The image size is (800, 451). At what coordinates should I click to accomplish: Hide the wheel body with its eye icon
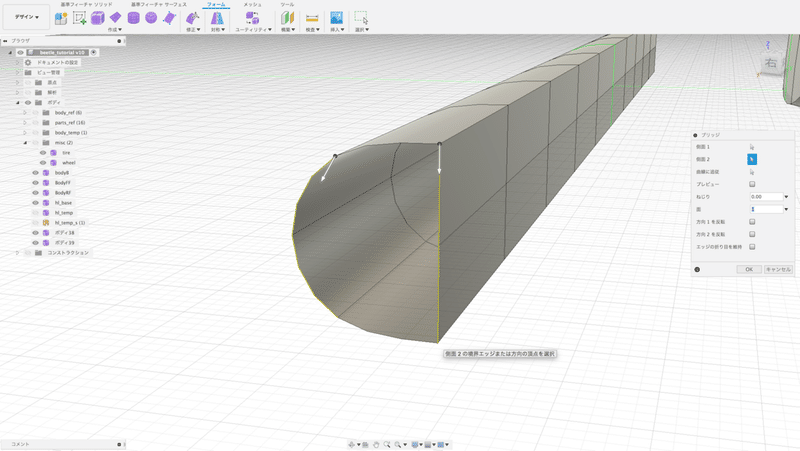click(43, 163)
